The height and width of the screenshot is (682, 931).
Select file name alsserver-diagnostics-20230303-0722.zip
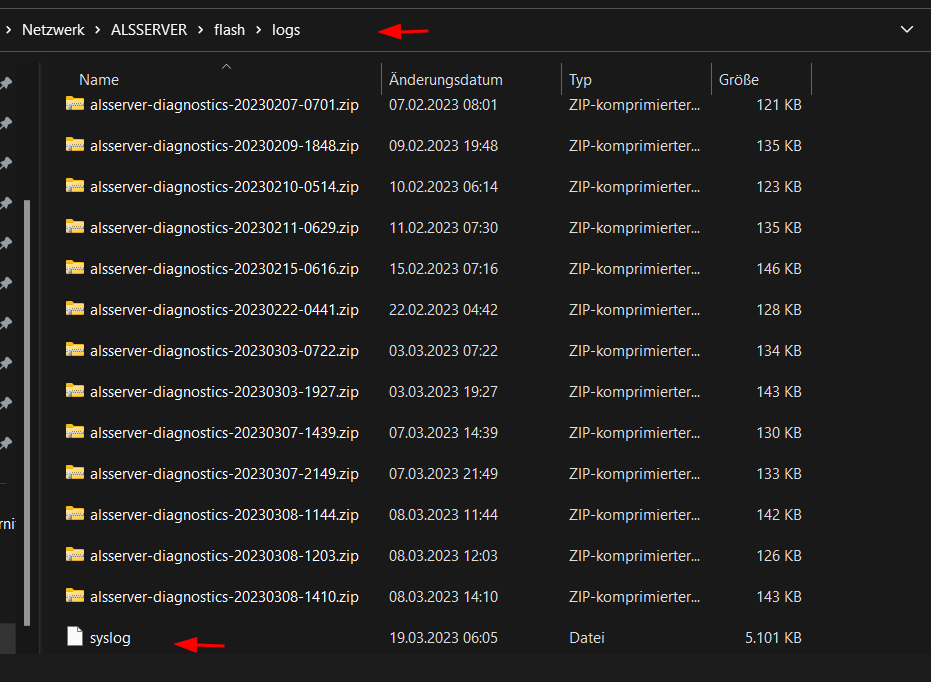pyautogui.click(x=224, y=351)
